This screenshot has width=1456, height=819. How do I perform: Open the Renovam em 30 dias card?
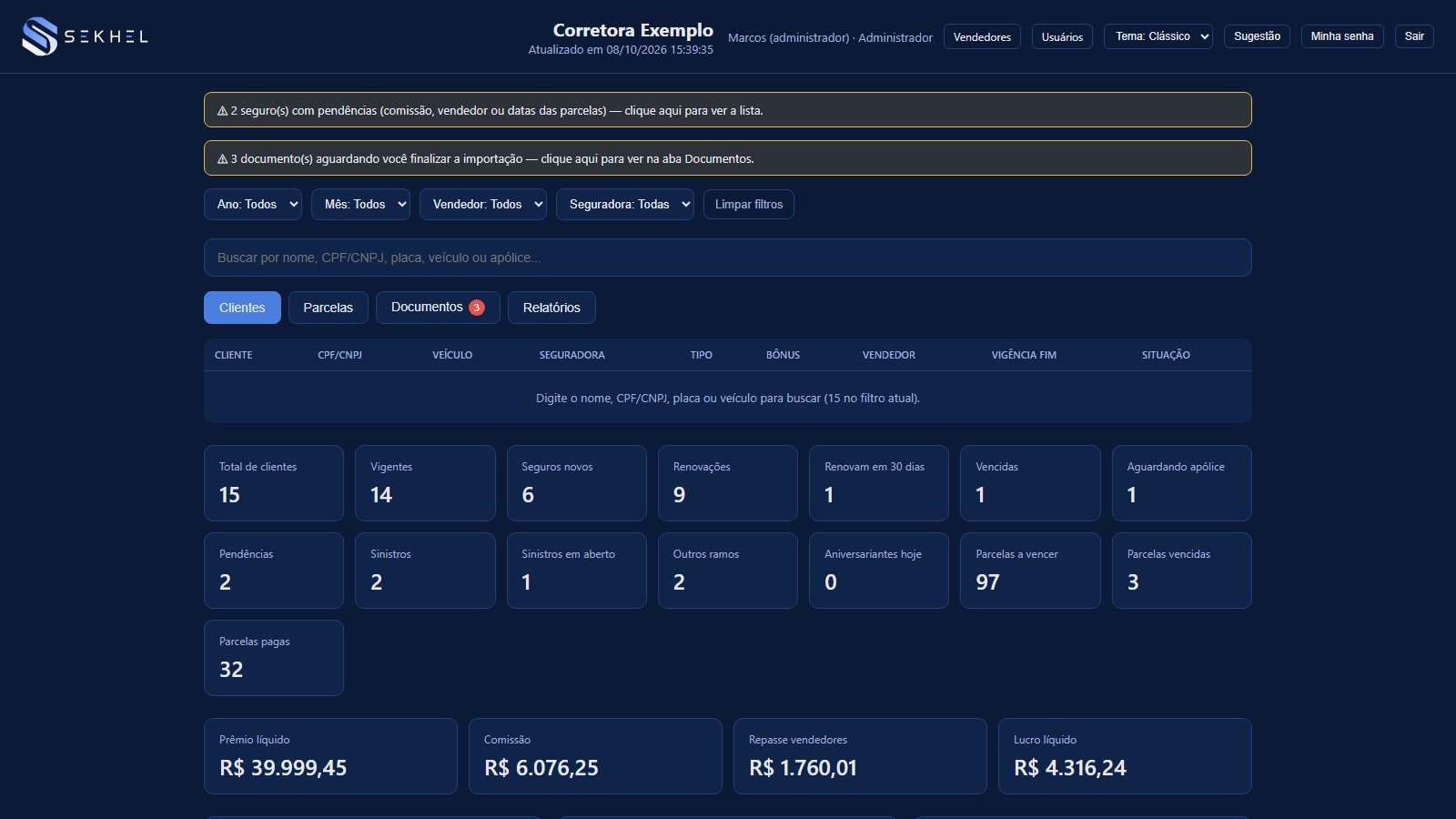point(879,483)
